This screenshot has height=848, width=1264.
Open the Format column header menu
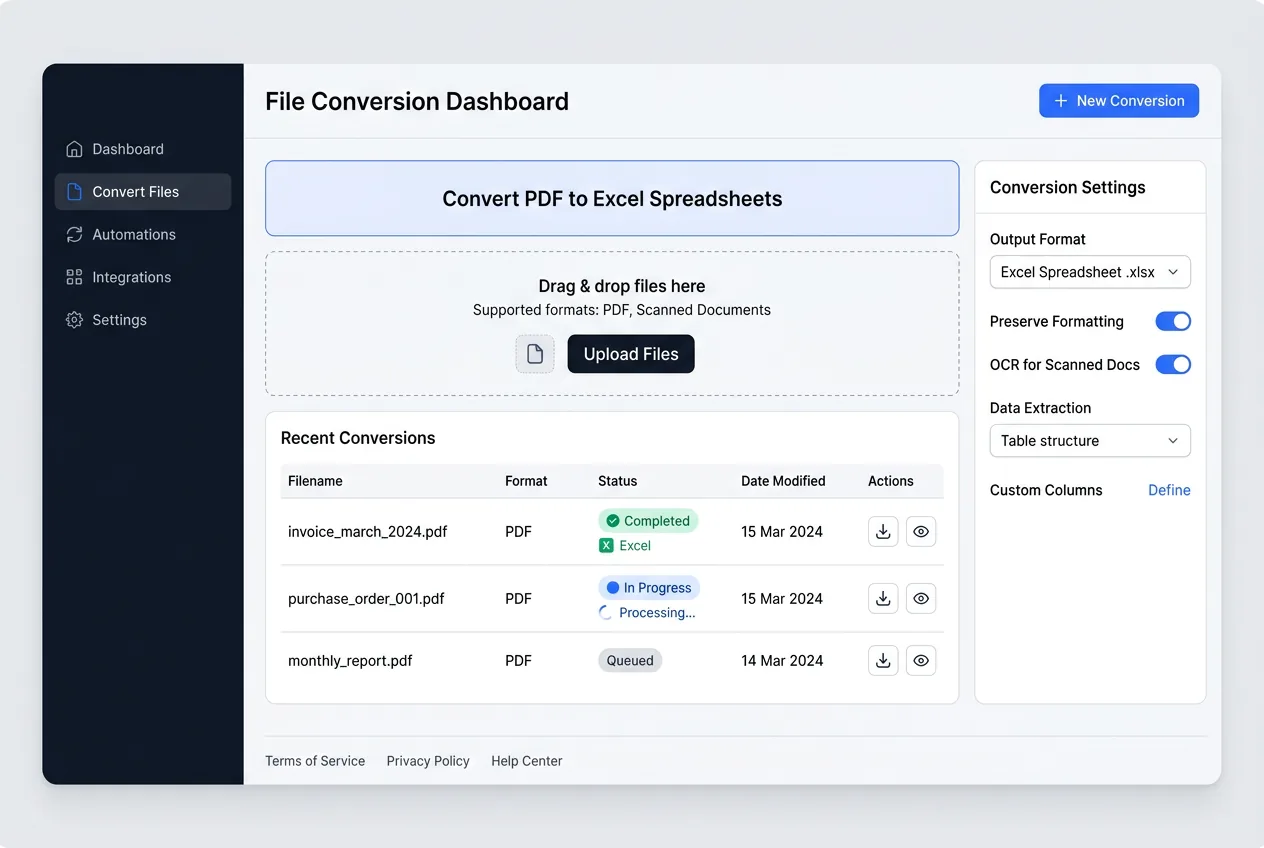click(x=526, y=481)
